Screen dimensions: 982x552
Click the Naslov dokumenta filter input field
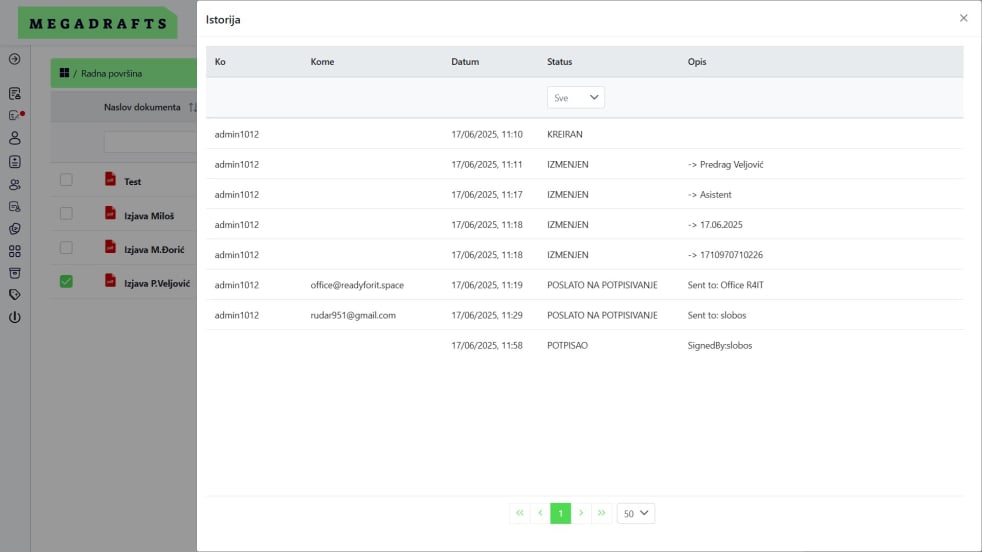[150, 142]
